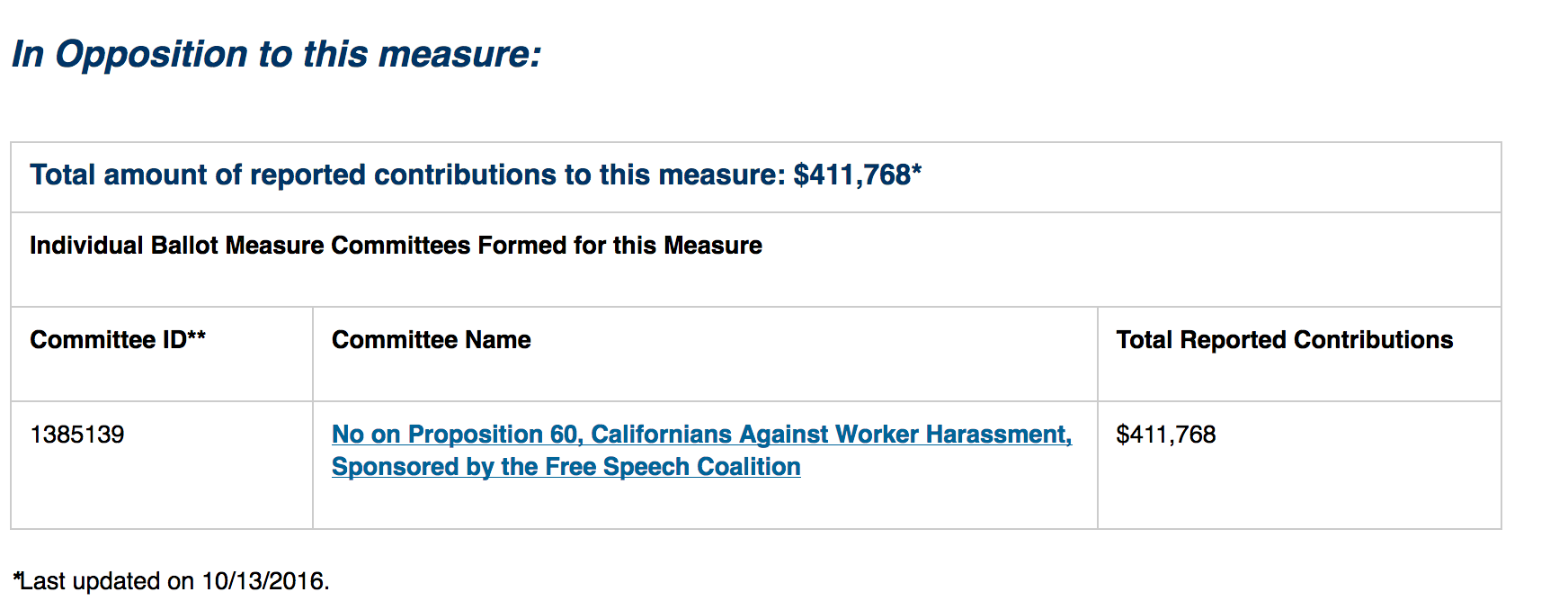Click 'Individual Ballot Measure Committees Formed' subheading
Viewport: 1568px width, 610px height.
pos(396,246)
